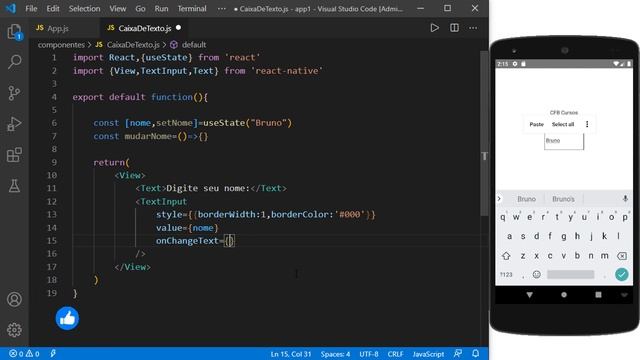The width and height of the screenshot is (640, 360).
Task: Expand hidden menu items ellipsis in title bar
Action: click(222, 9)
